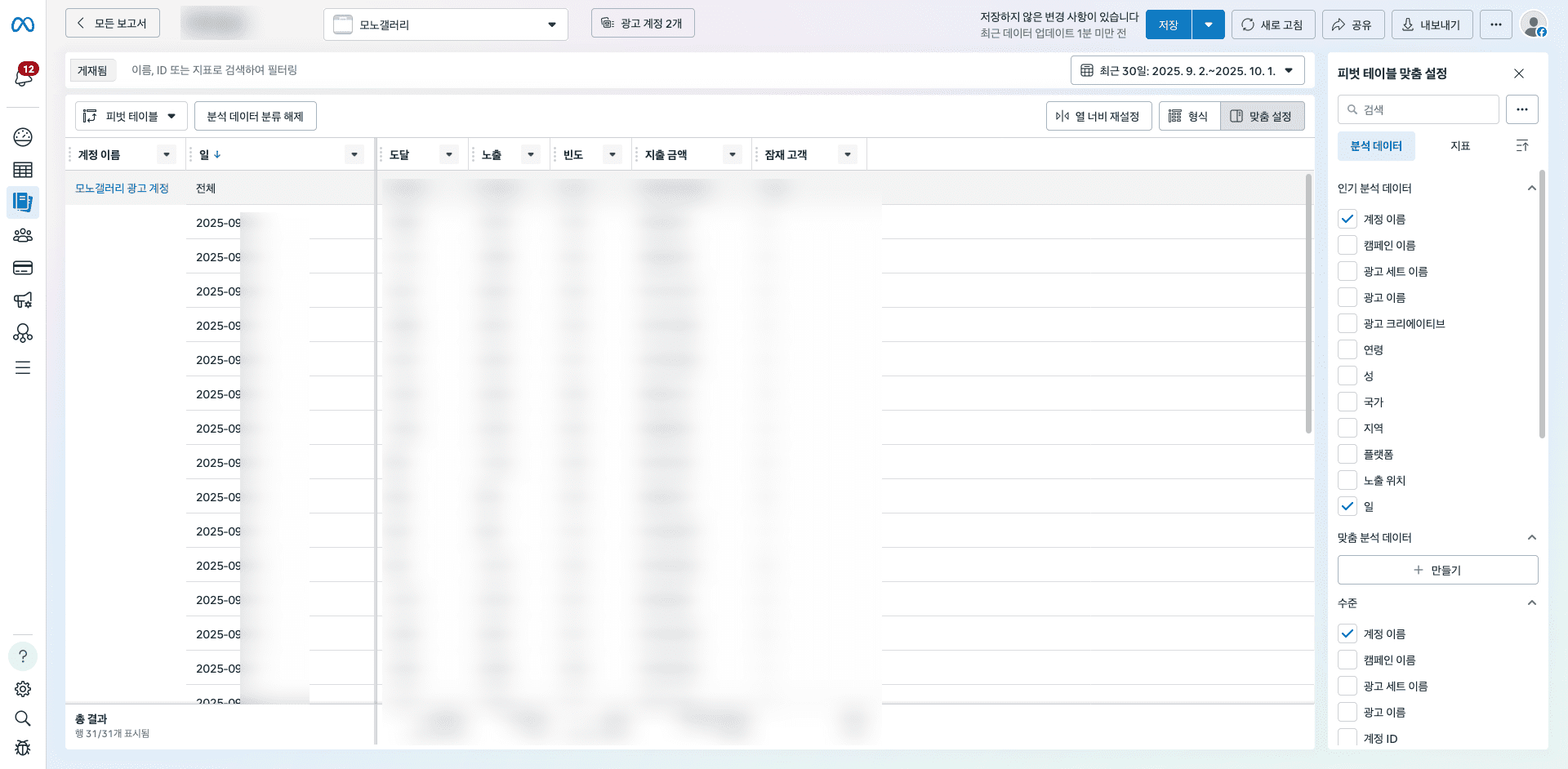Open the Ads Reporting icon in sidebar
Screen dimensions: 1568x769
click(23, 202)
